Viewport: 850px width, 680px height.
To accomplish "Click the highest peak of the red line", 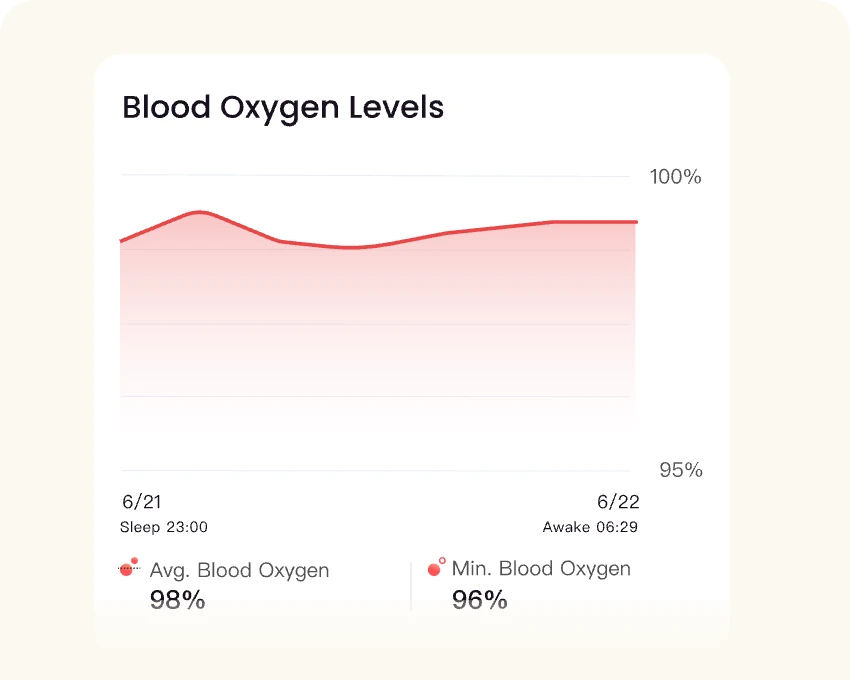I will pos(200,212).
